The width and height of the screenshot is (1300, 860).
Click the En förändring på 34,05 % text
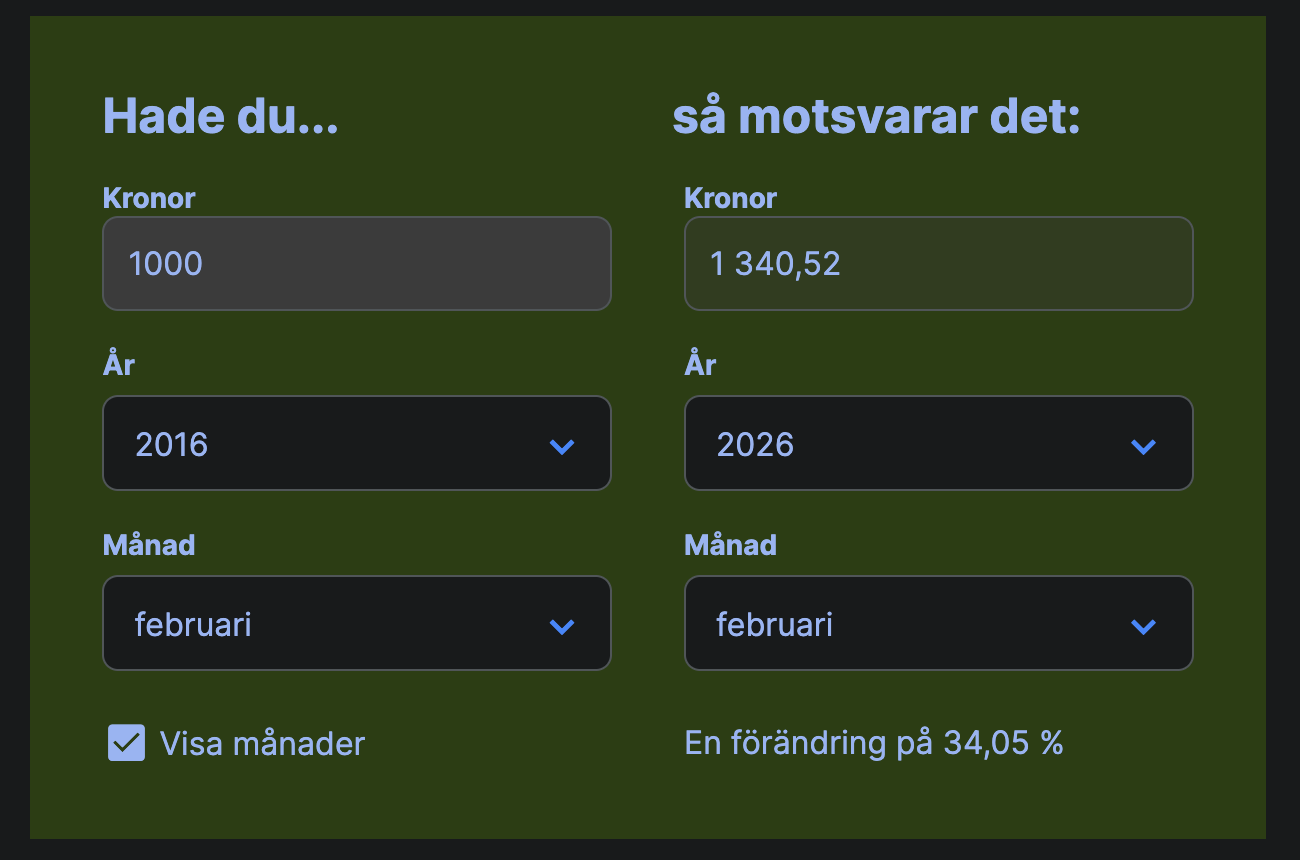point(874,744)
